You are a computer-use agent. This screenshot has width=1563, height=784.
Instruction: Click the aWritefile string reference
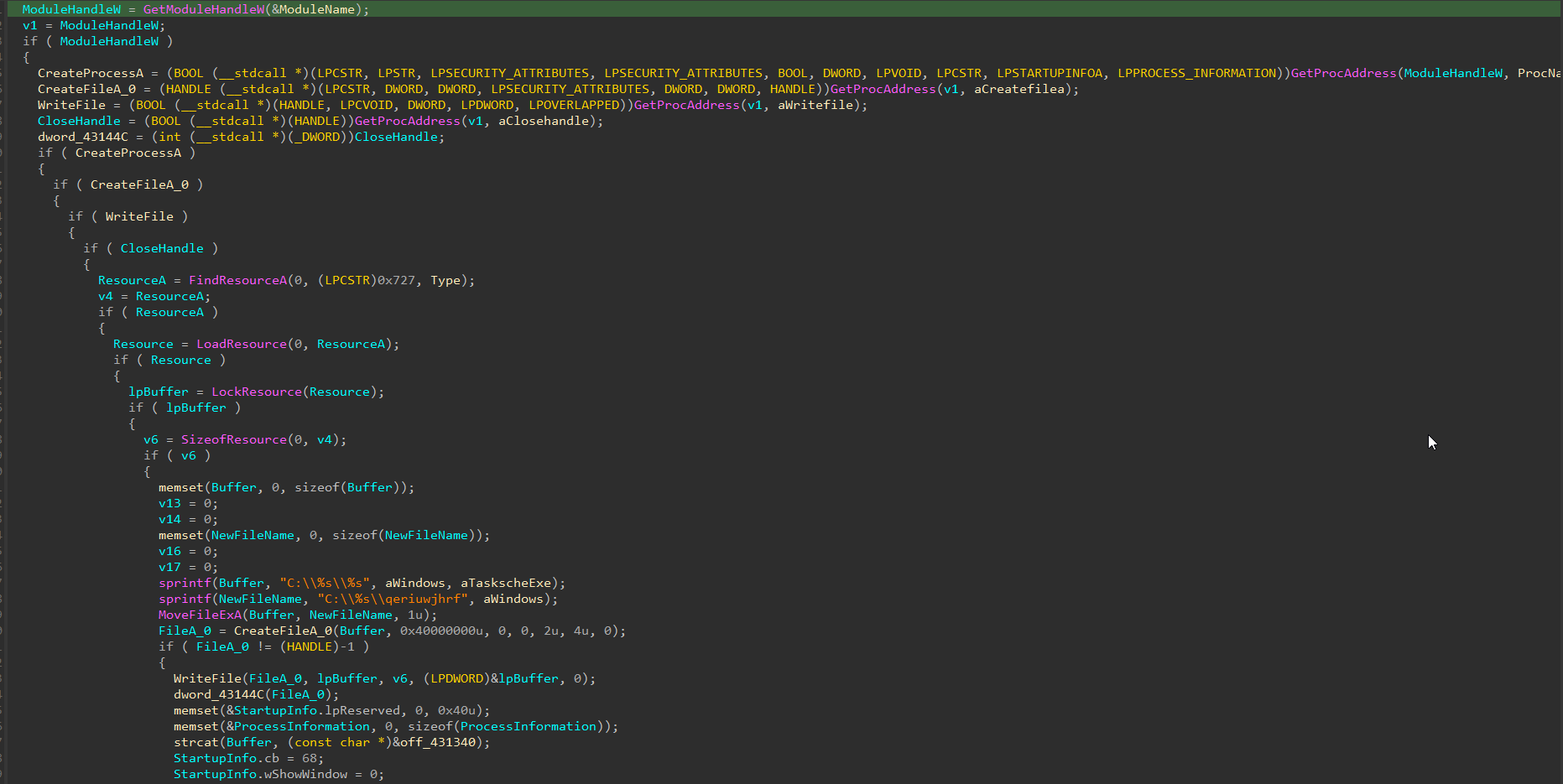(x=815, y=105)
